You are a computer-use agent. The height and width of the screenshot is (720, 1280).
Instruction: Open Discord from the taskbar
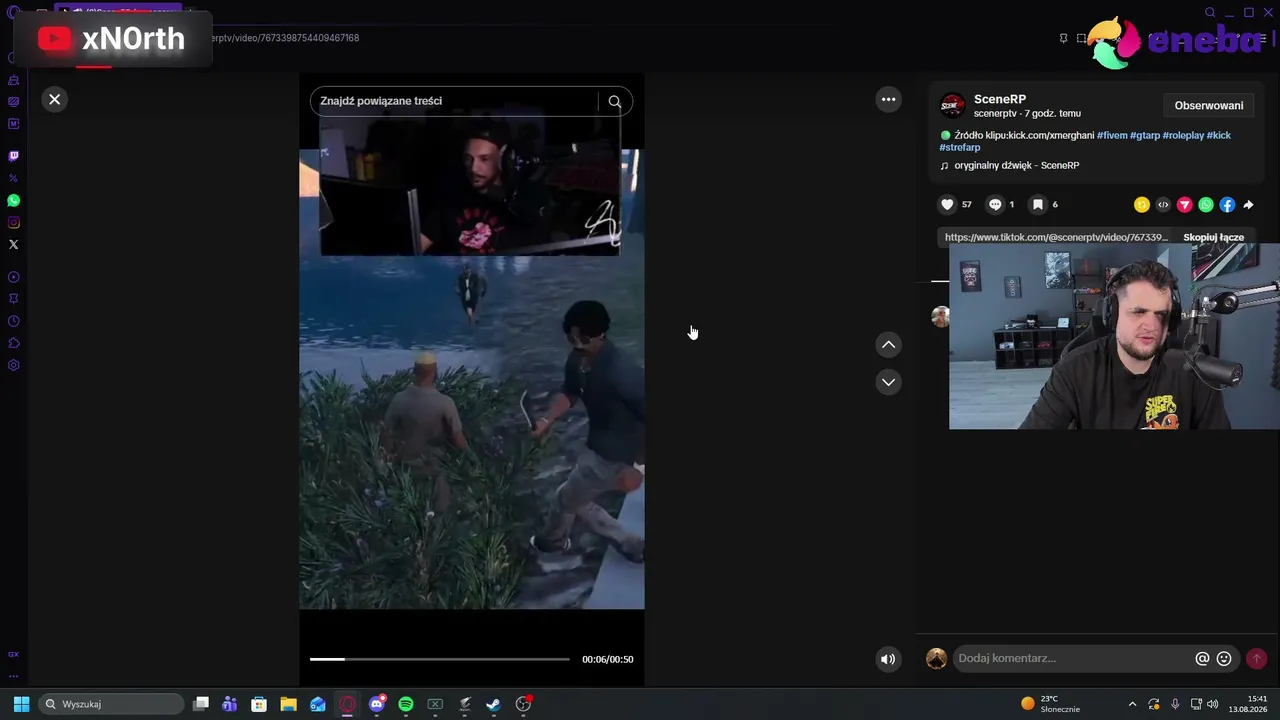(x=377, y=704)
